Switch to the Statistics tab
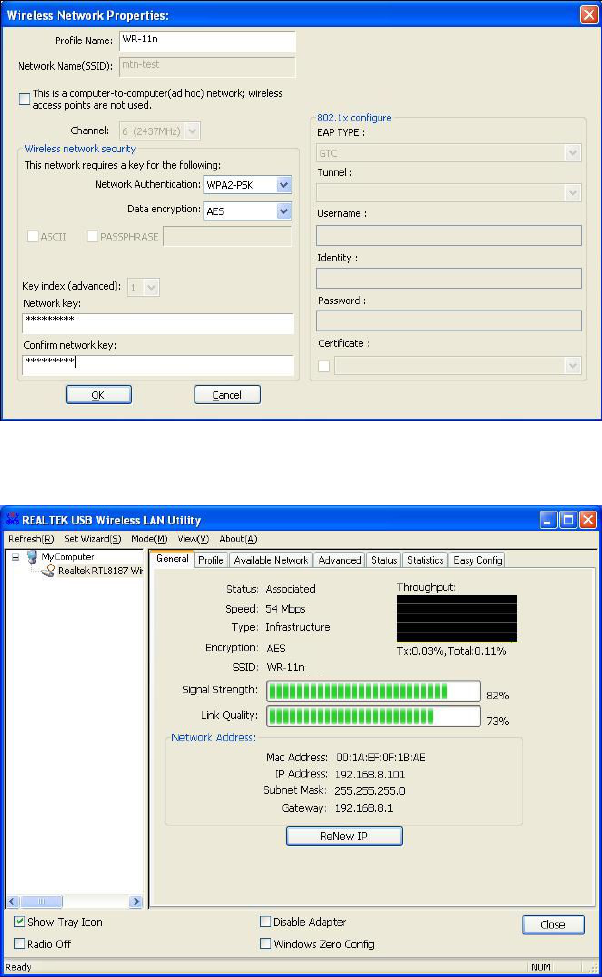The width and height of the screenshot is (602, 977). pos(425,560)
